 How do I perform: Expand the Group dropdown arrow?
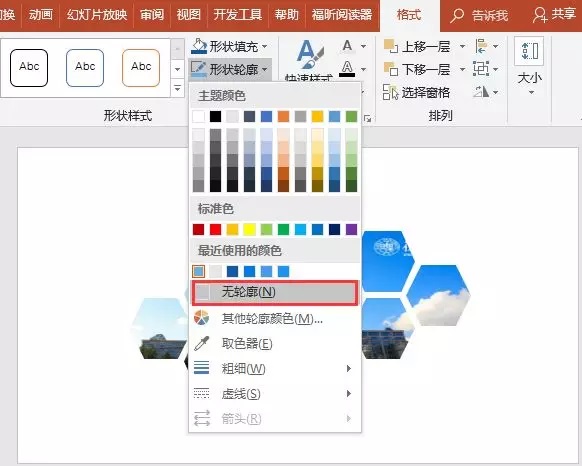coord(496,69)
